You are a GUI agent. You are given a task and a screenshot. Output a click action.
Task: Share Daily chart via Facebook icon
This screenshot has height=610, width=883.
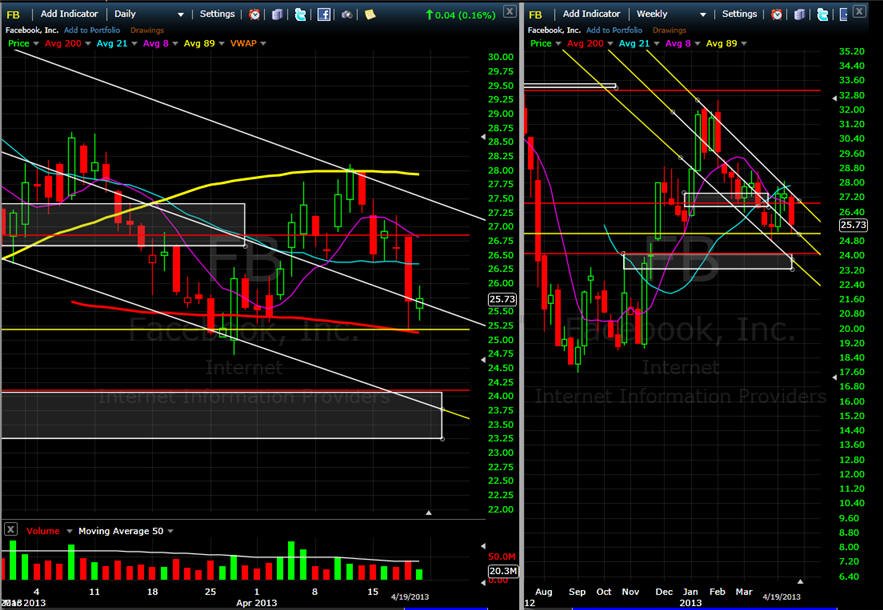(x=324, y=15)
